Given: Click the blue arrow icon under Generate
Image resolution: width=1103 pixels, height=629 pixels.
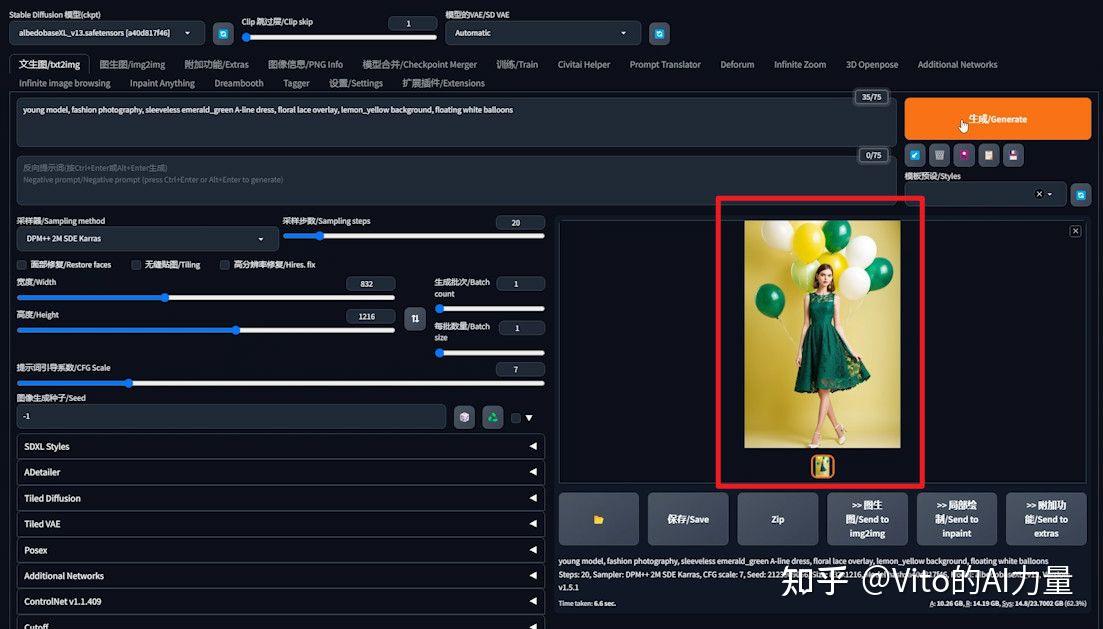Looking at the screenshot, I should pyautogui.click(x=914, y=155).
